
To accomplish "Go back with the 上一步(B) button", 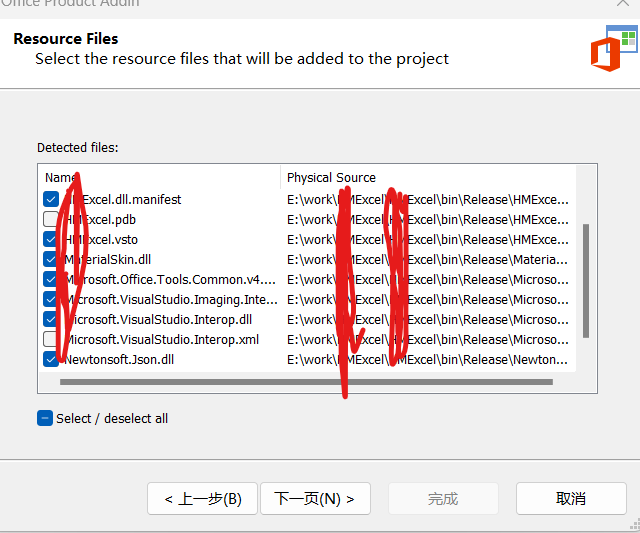I will click(202, 499).
